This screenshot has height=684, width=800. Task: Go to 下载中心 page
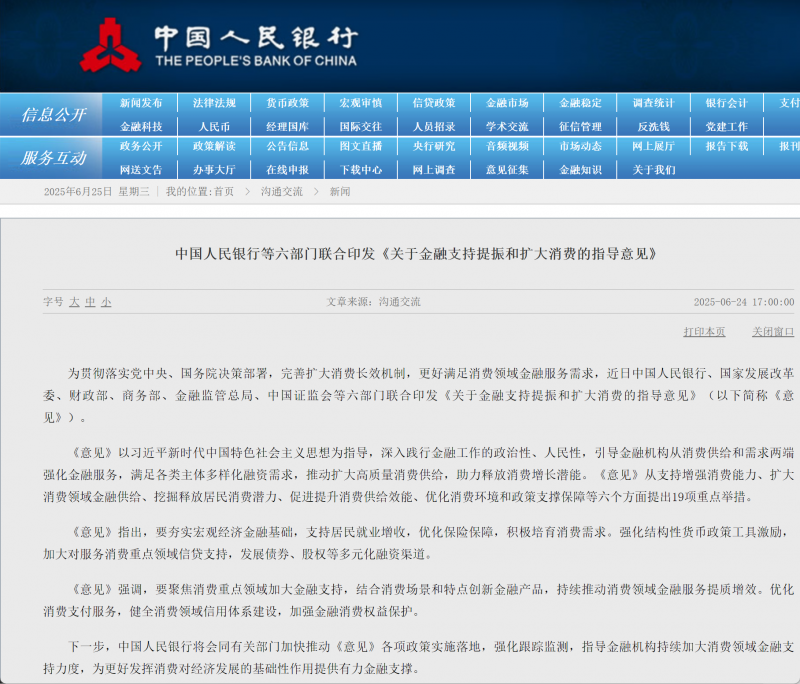pos(361,170)
